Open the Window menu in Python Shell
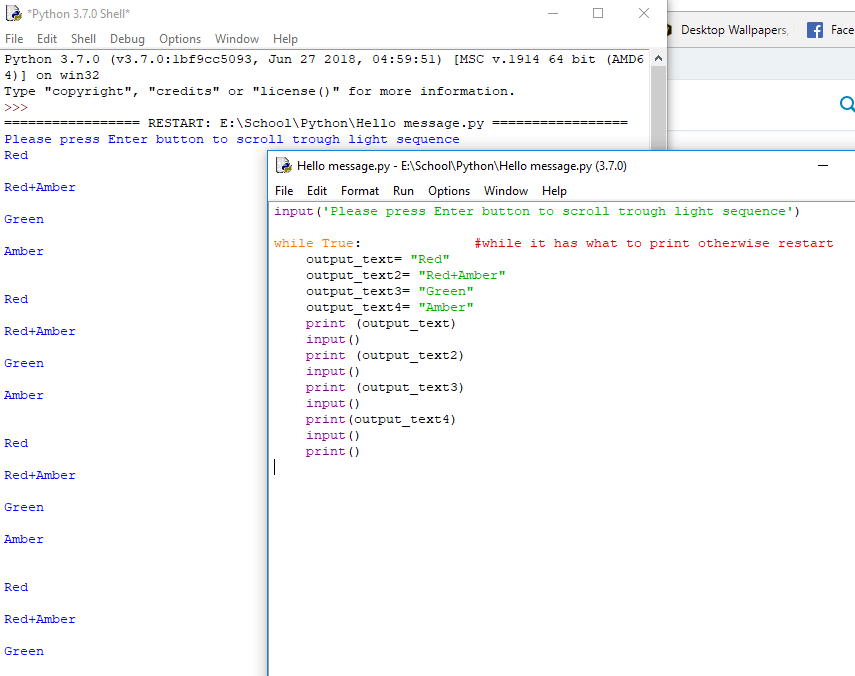Image resolution: width=855 pixels, height=676 pixels. 236,39
